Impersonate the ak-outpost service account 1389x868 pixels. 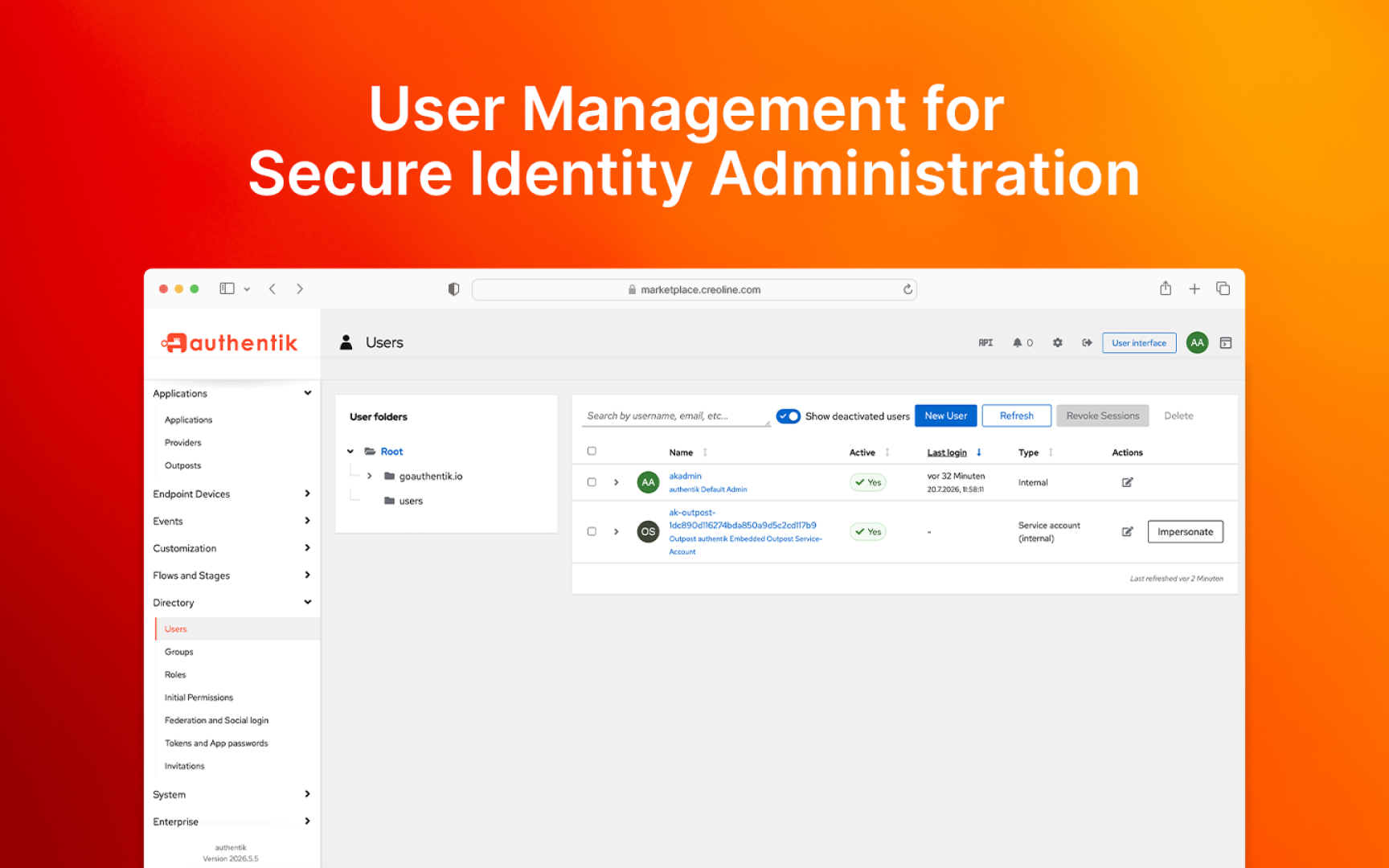(x=1186, y=532)
